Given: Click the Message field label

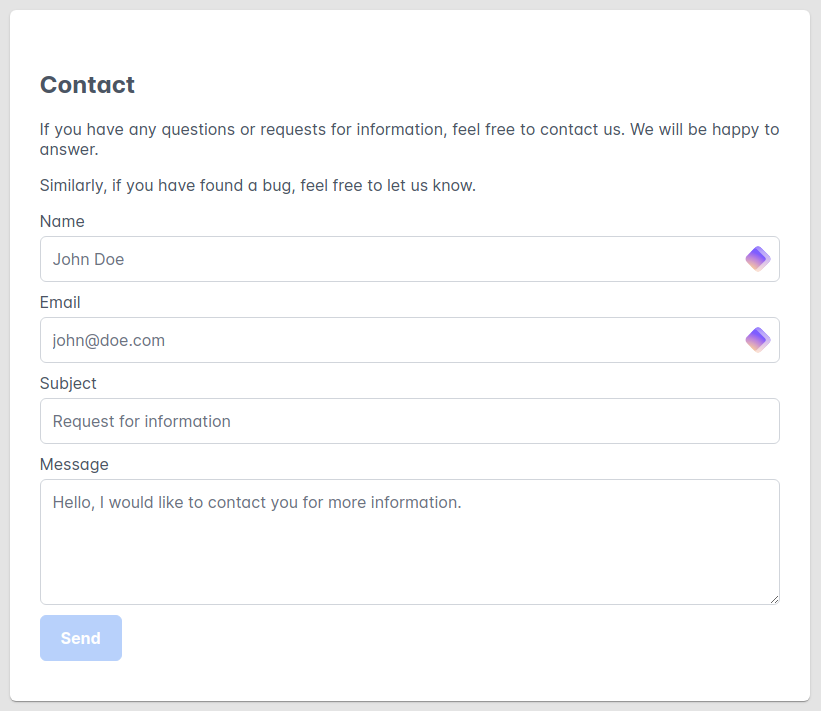Looking at the screenshot, I should pyautogui.click(x=74, y=464).
